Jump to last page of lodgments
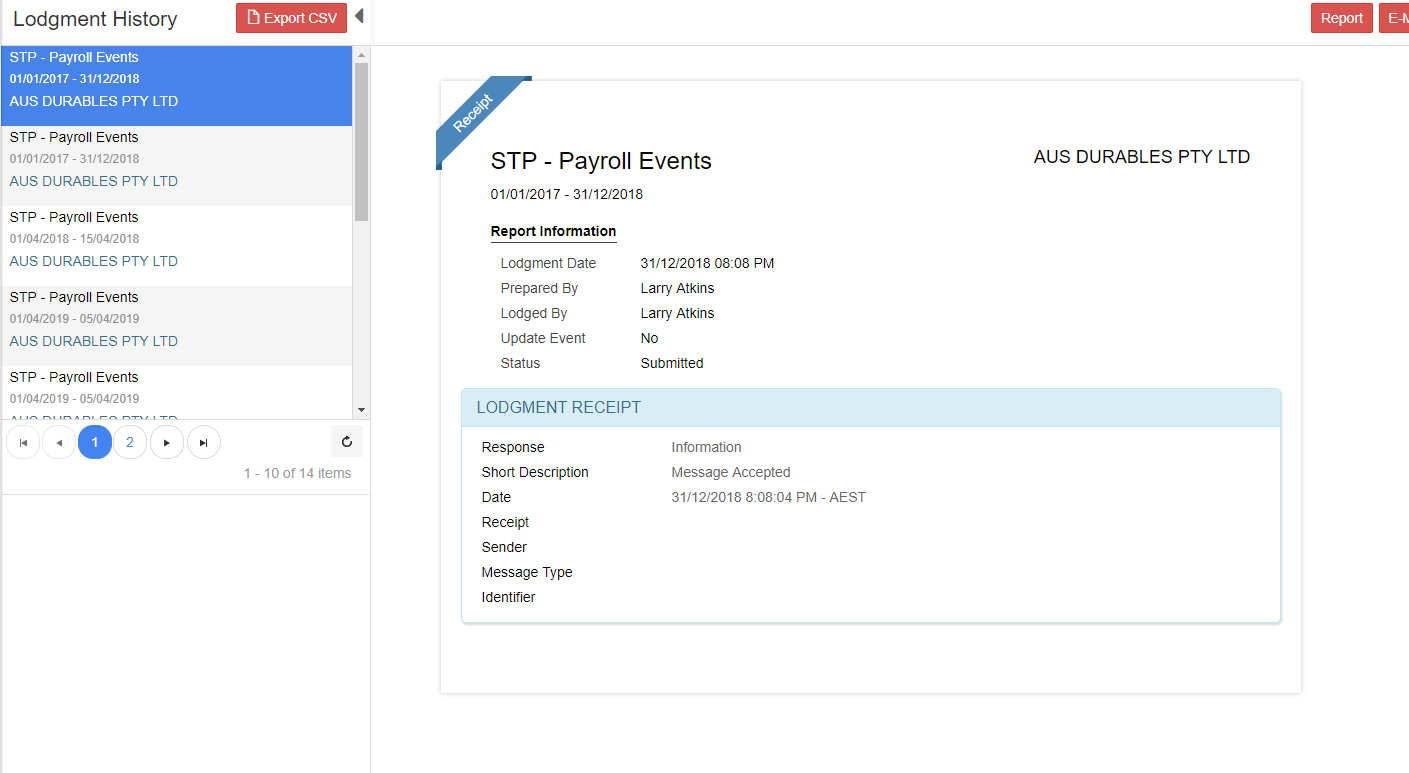The width and height of the screenshot is (1409, 773). point(203,442)
